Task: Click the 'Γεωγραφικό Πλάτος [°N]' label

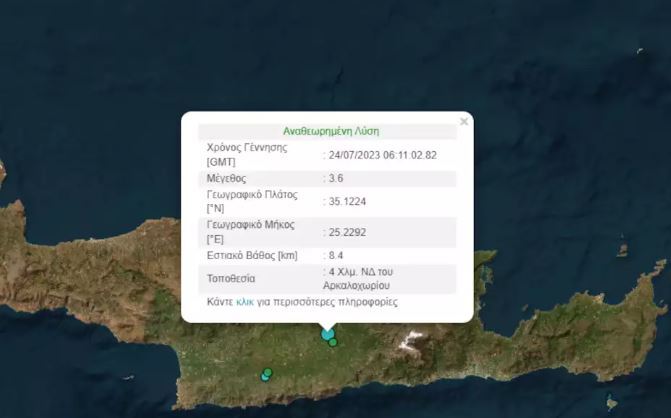Action: tap(252, 201)
